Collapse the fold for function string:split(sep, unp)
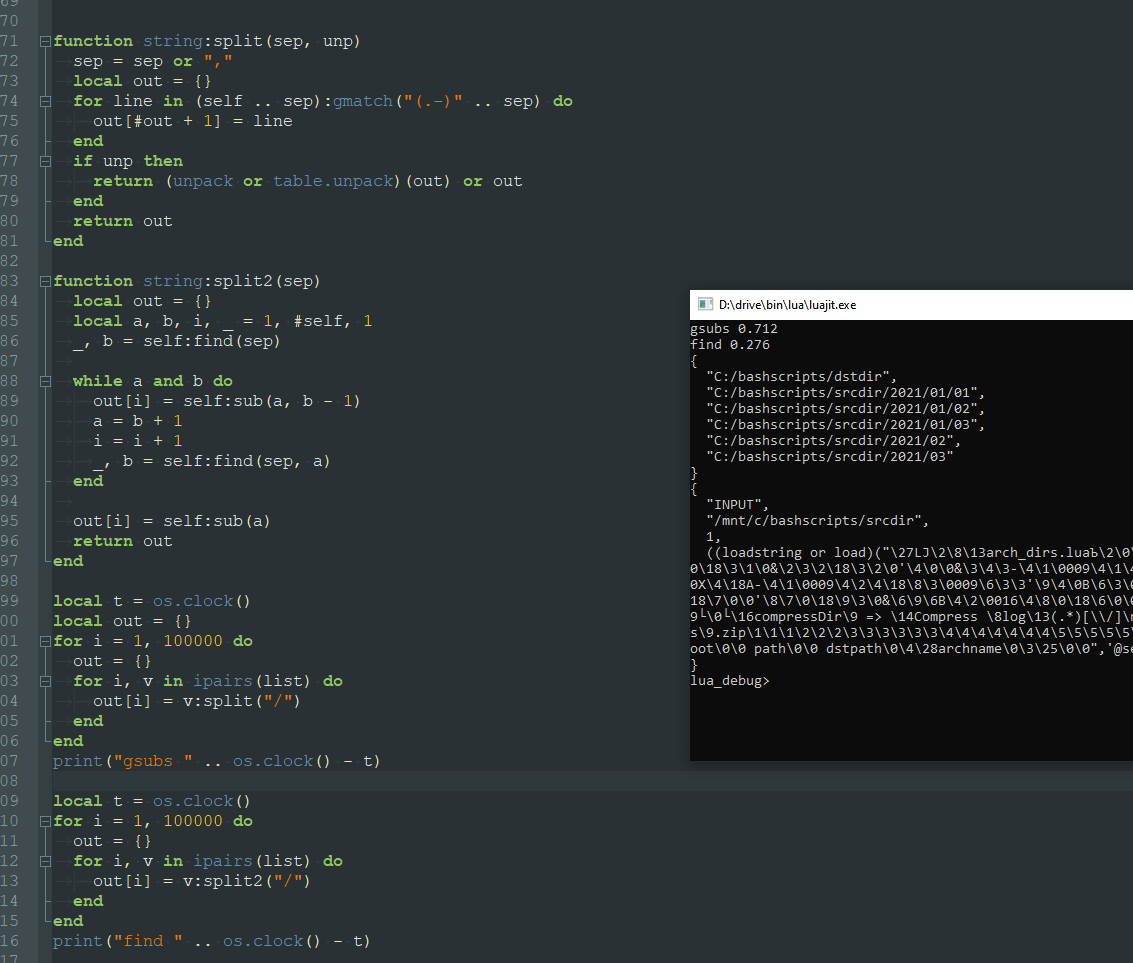 [x=45, y=41]
